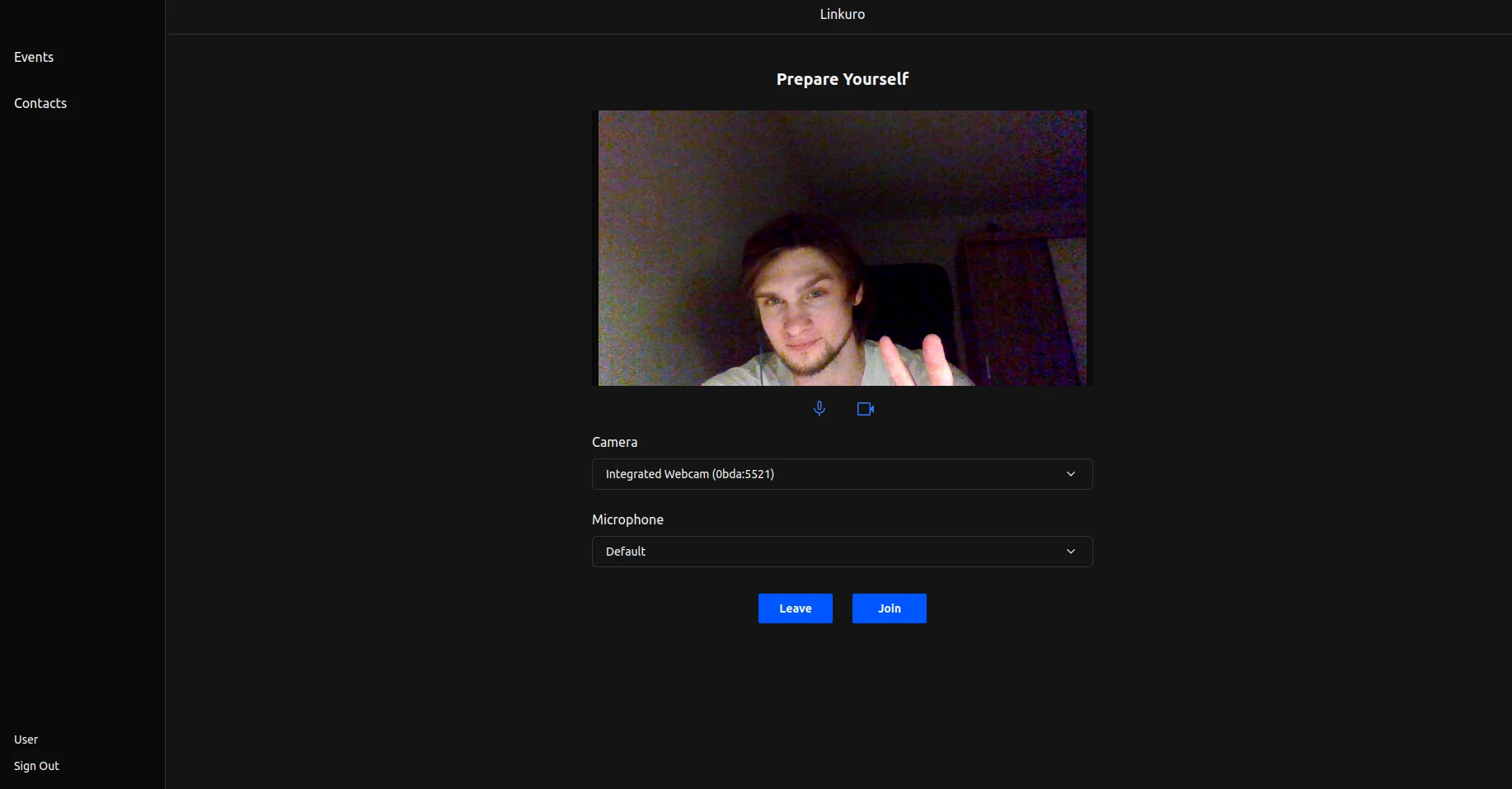This screenshot has width=1512, height=789.
Task: Click the Linkuro title in header
Action: pos(842,14)
